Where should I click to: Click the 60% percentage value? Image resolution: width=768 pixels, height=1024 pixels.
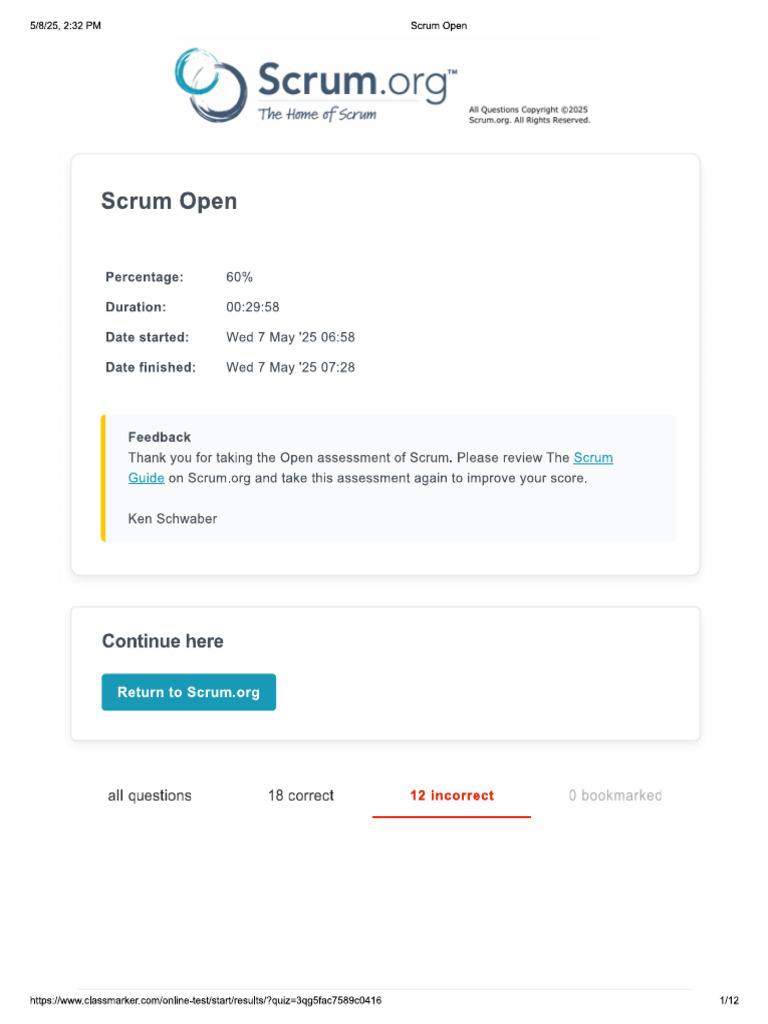tap(240, 277)
